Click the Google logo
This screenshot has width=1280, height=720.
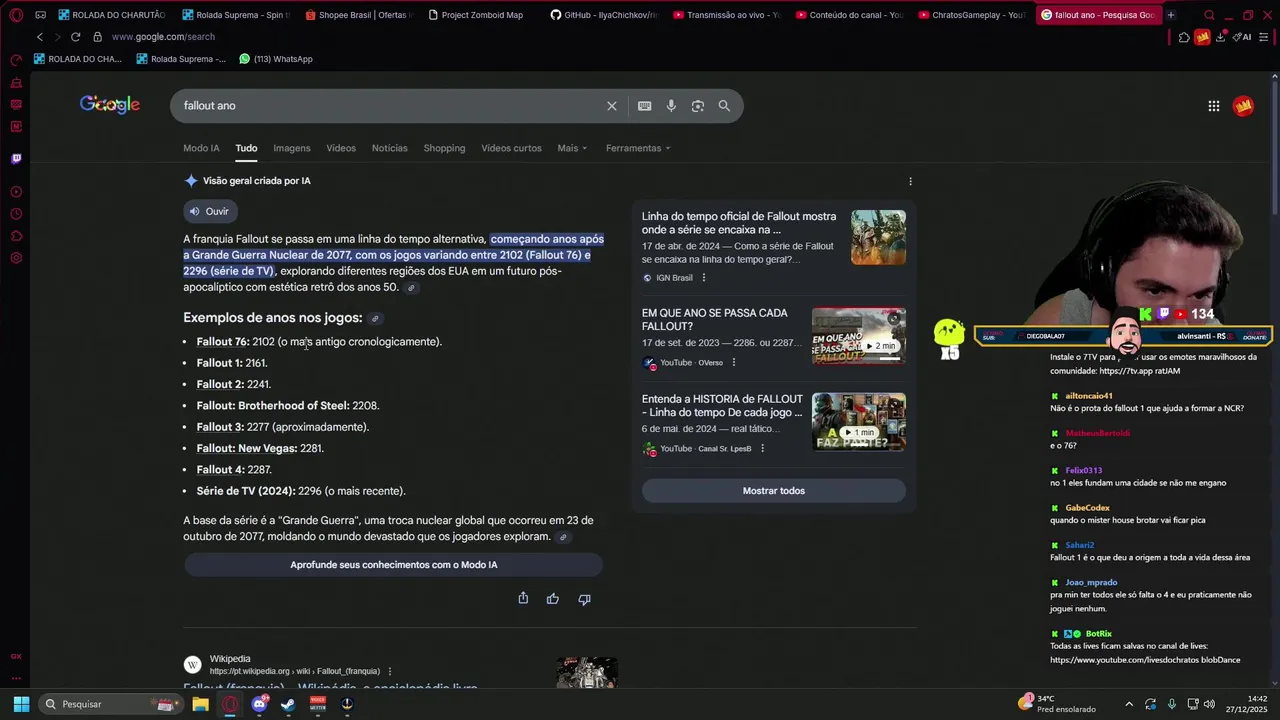coord(110,105)
